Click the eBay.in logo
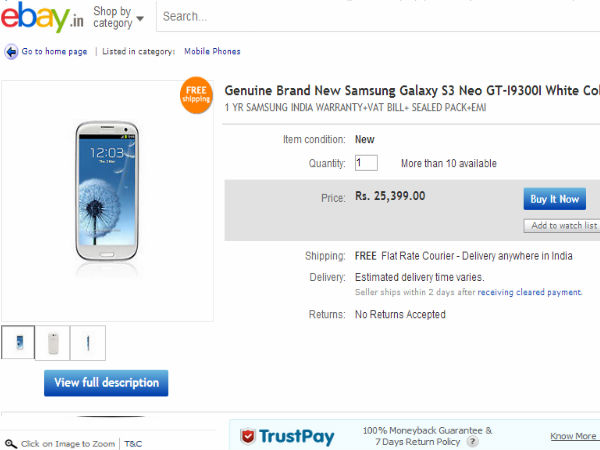 pos(42,18)
